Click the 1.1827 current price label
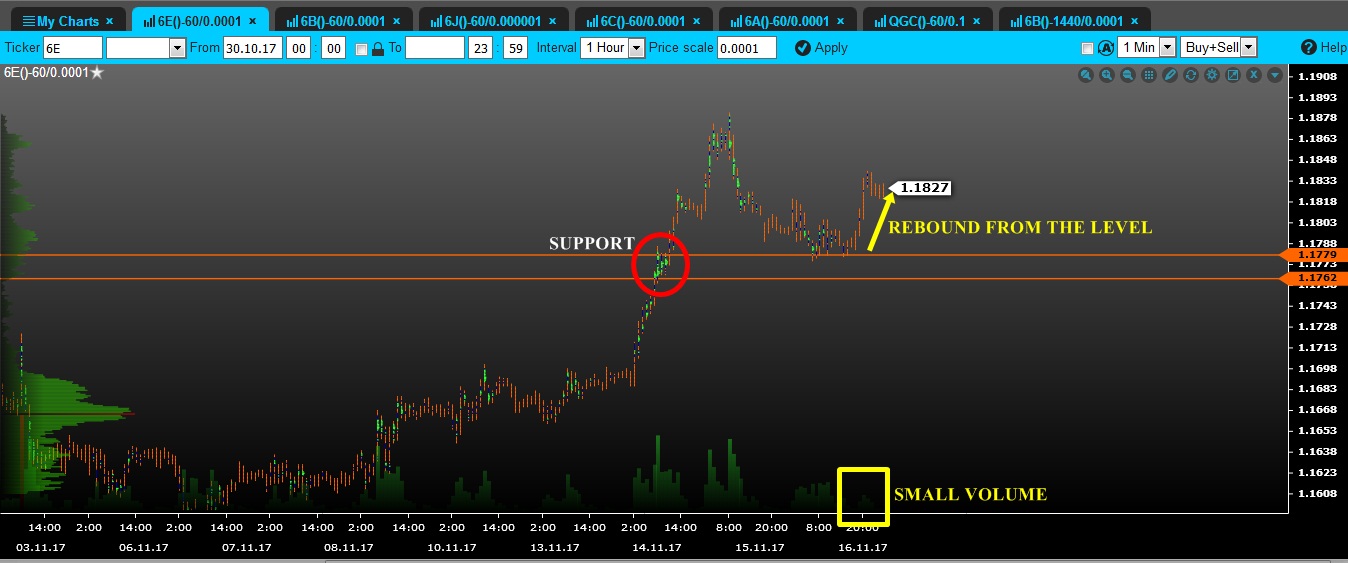The width and height of the screenshot is (1348, 563). click(919, 187)
